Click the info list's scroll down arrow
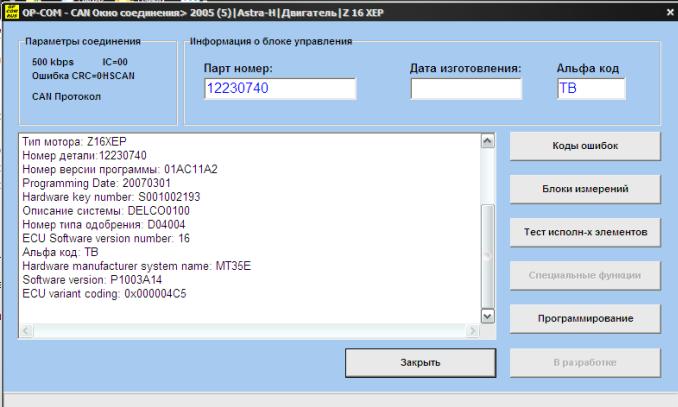Screen dimensions: 678x407 pyautogui.click(x=488, y=314)
